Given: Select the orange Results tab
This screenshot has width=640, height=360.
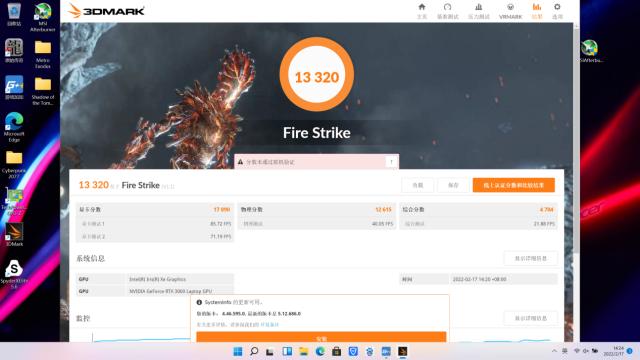Looking at the screenshot, I should (x=537, y=11).
